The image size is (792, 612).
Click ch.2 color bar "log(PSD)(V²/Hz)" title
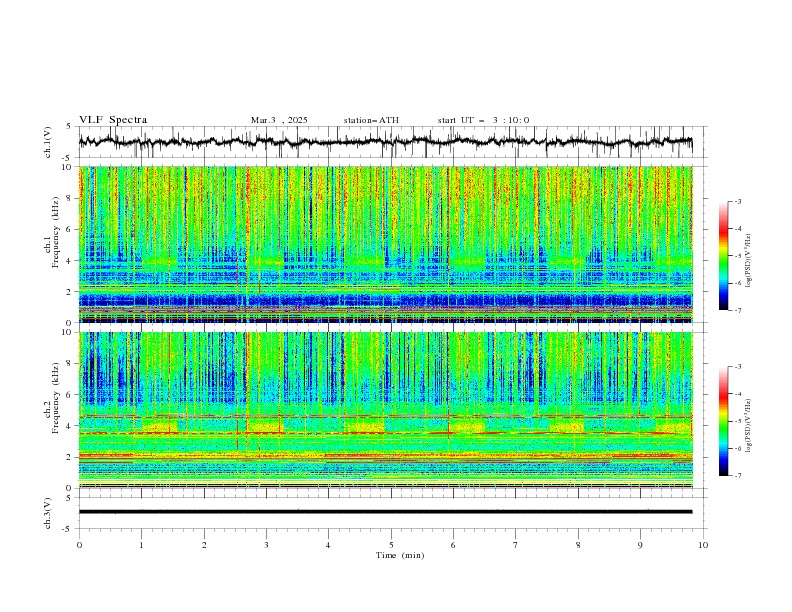(748, 425)
